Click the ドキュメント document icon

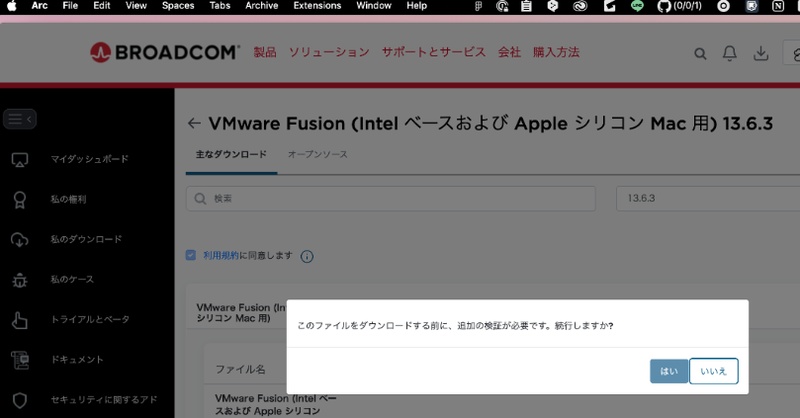[x=20, y=360]
